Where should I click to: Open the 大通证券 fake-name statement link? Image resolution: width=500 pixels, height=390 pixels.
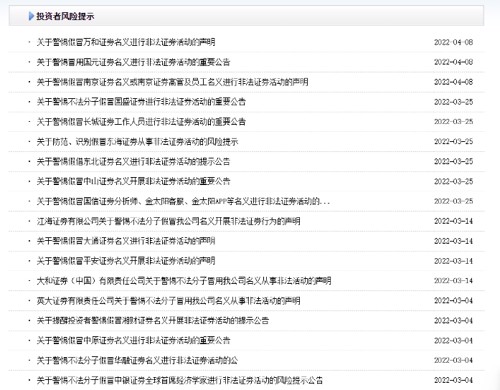pyautogui.click(x=126, y=241)
